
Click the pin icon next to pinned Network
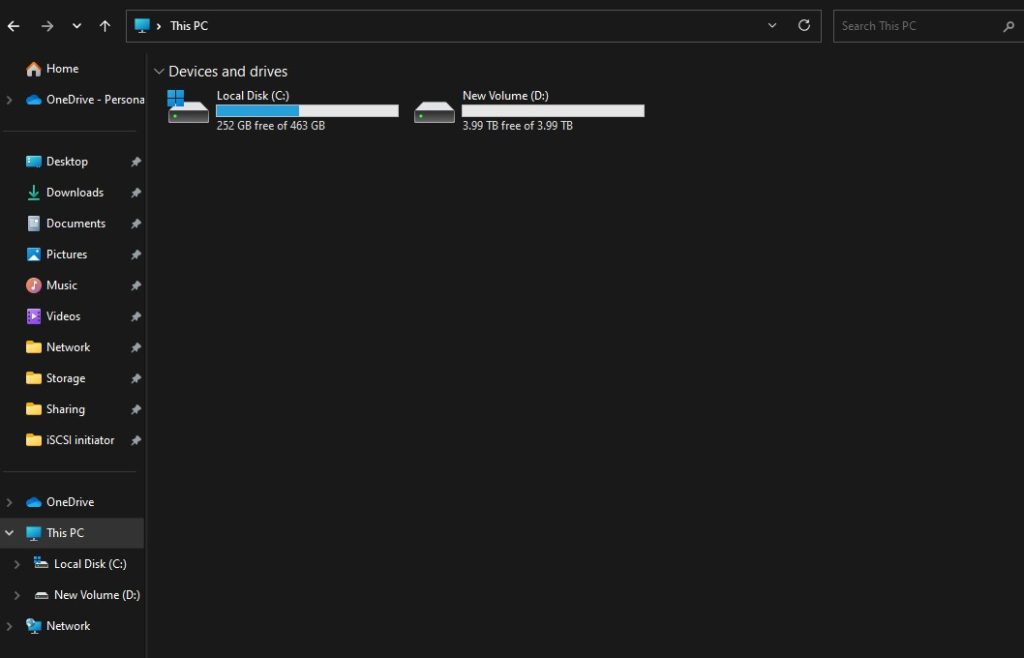pyautogui.click(x=135, y=347)
